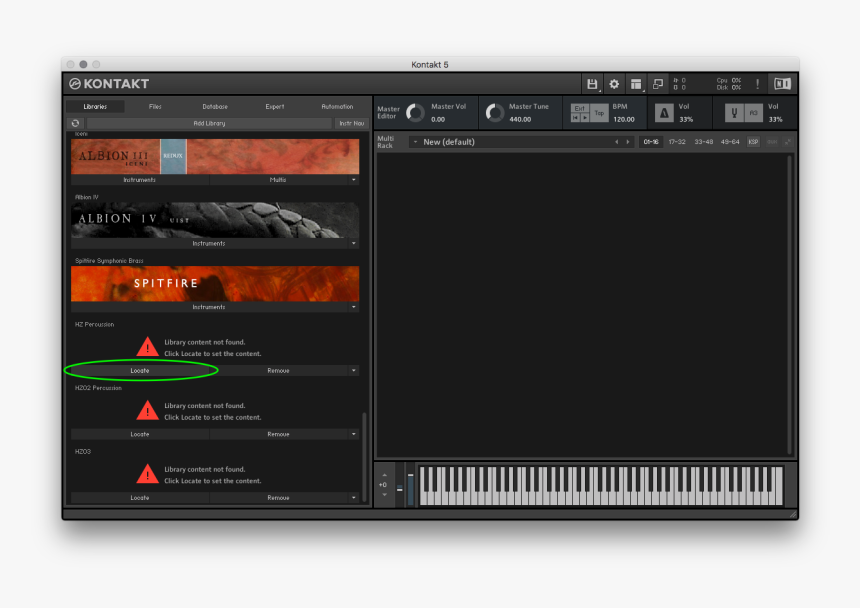
Task: Click the Add Library button
Action: [209, 123]
